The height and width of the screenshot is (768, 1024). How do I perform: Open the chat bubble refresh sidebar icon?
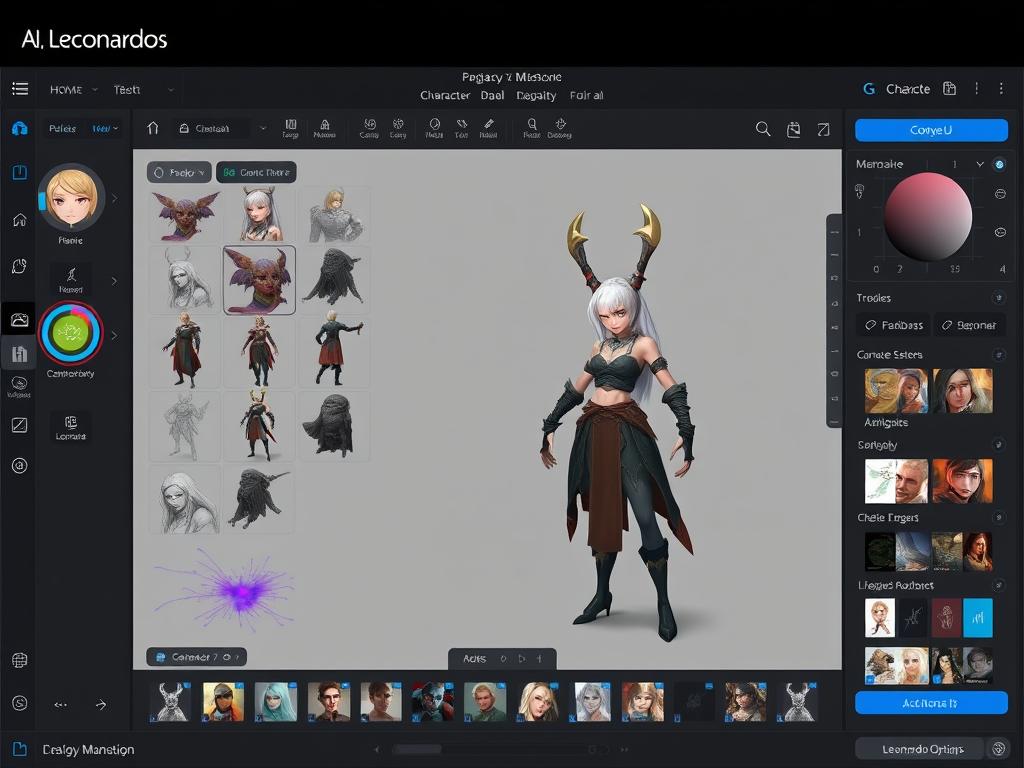(x=20, y=266)
